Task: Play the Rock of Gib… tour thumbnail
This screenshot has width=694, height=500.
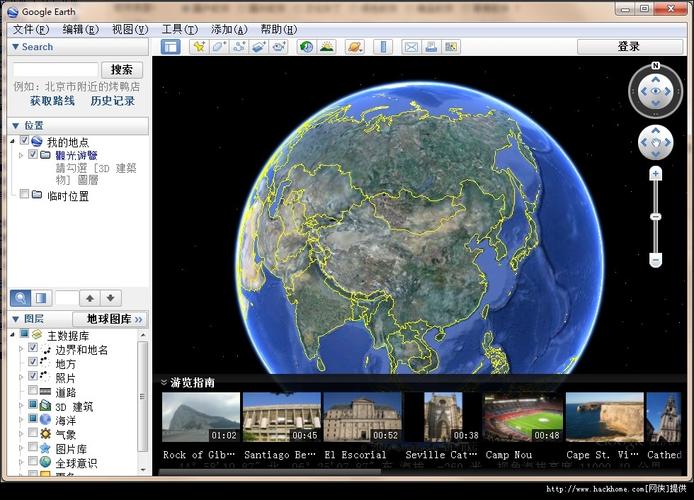Action: point(201,417)
